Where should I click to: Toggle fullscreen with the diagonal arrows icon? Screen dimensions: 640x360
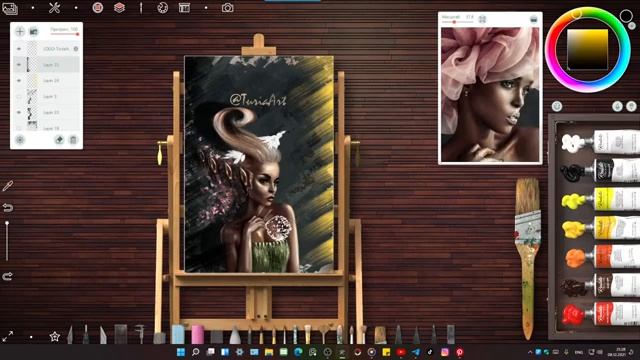coord(8,337)
